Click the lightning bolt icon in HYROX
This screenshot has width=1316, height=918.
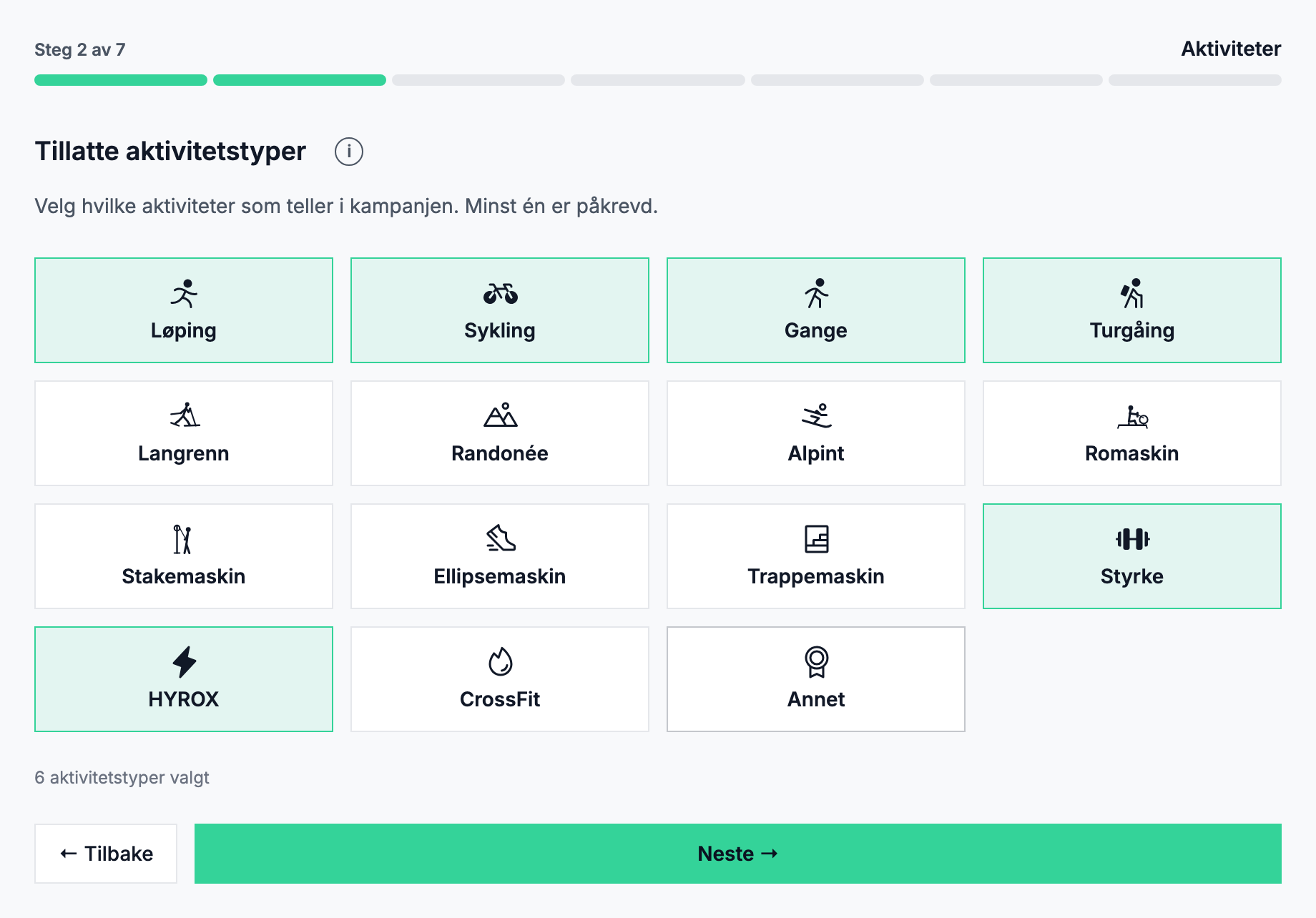184,662
